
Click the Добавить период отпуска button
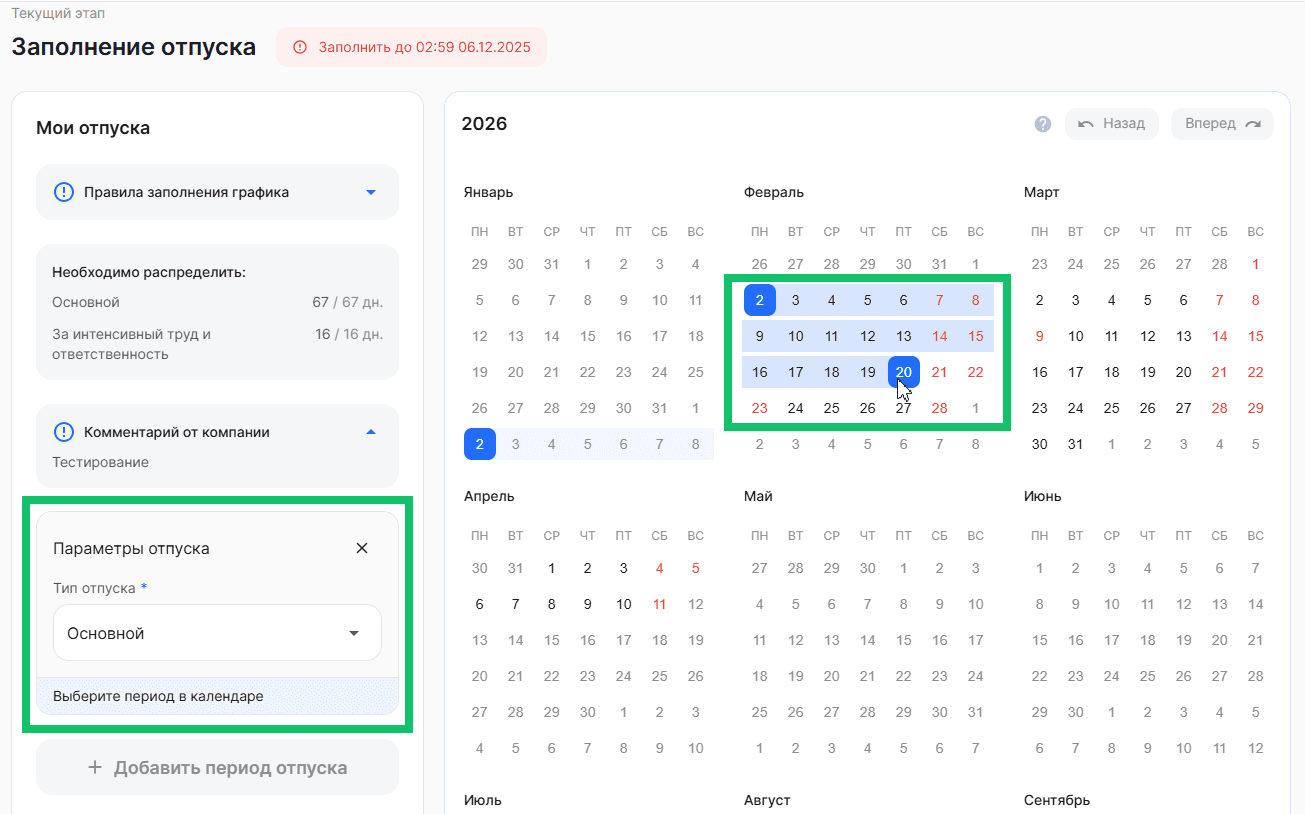click(217, 768)
